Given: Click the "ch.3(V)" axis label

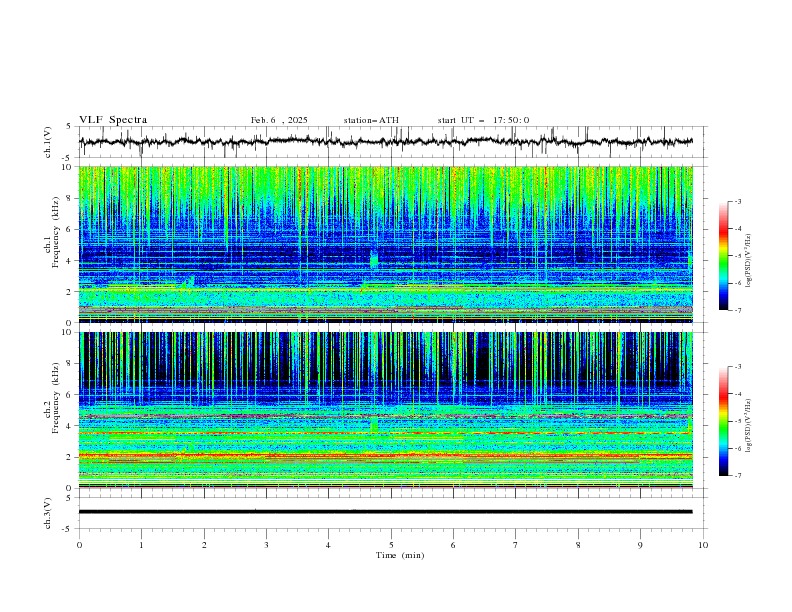Looking at the screenshot, I should click(x=48, y=513).
